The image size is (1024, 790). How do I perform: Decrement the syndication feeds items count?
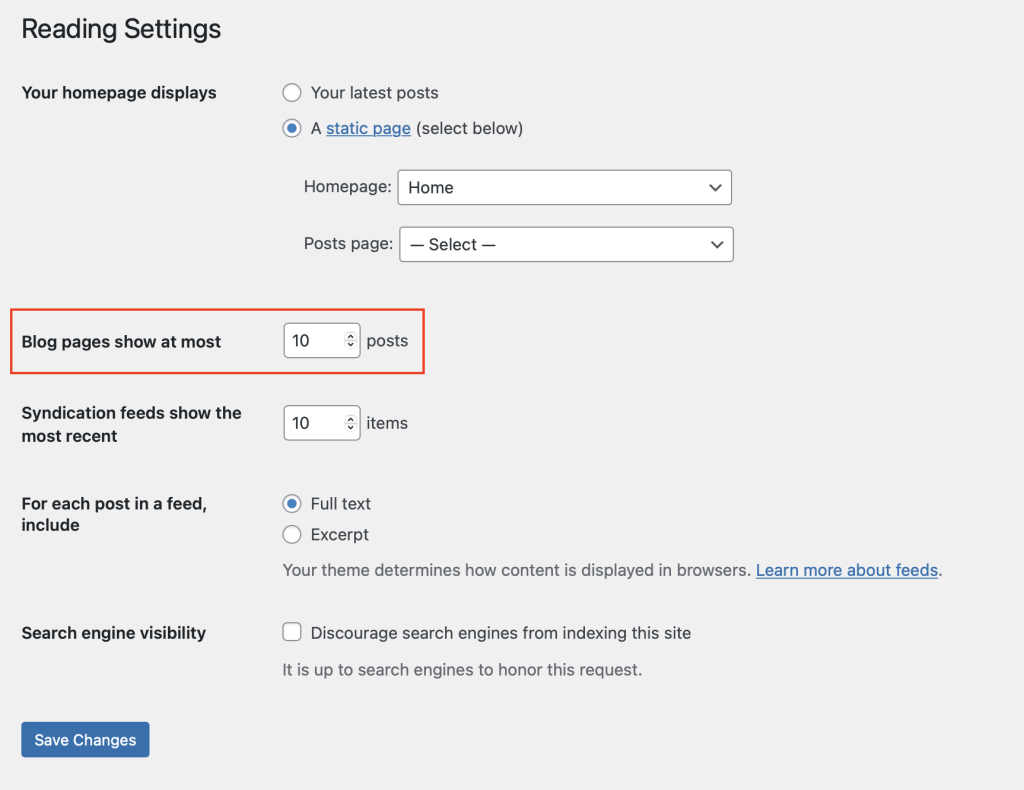click(x=352, y=429)
